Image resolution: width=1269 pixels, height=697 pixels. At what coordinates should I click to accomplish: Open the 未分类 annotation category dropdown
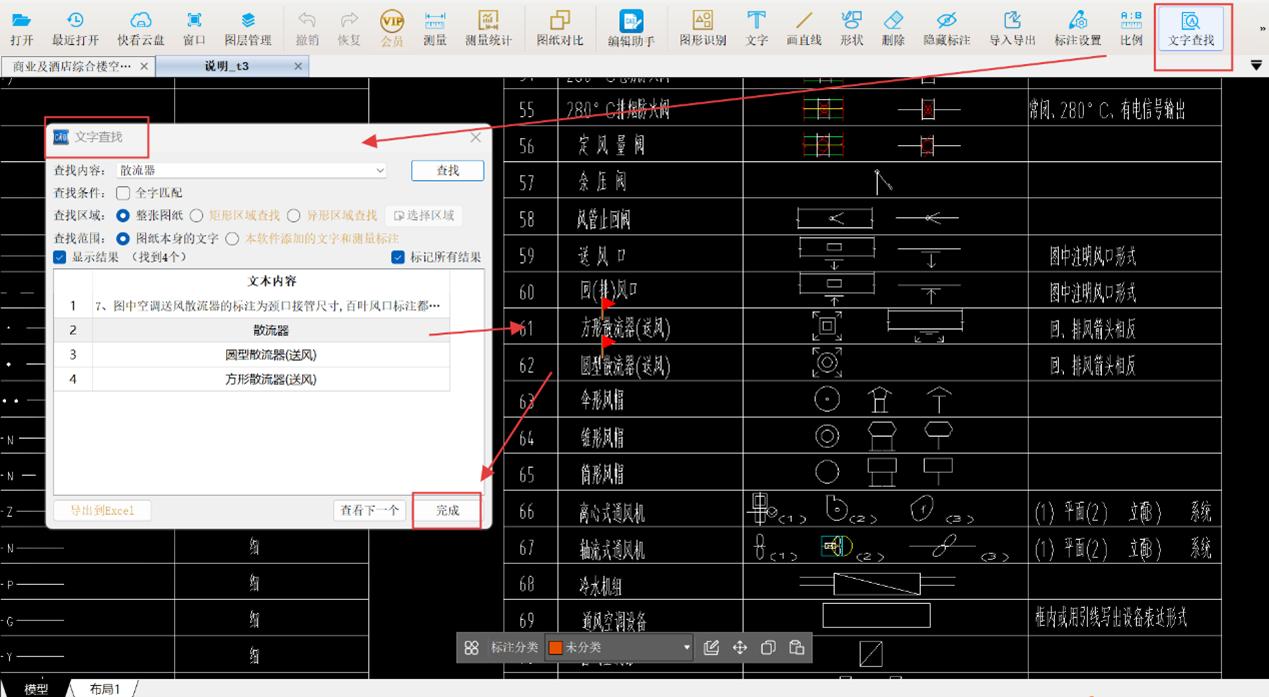coord(686,648)
